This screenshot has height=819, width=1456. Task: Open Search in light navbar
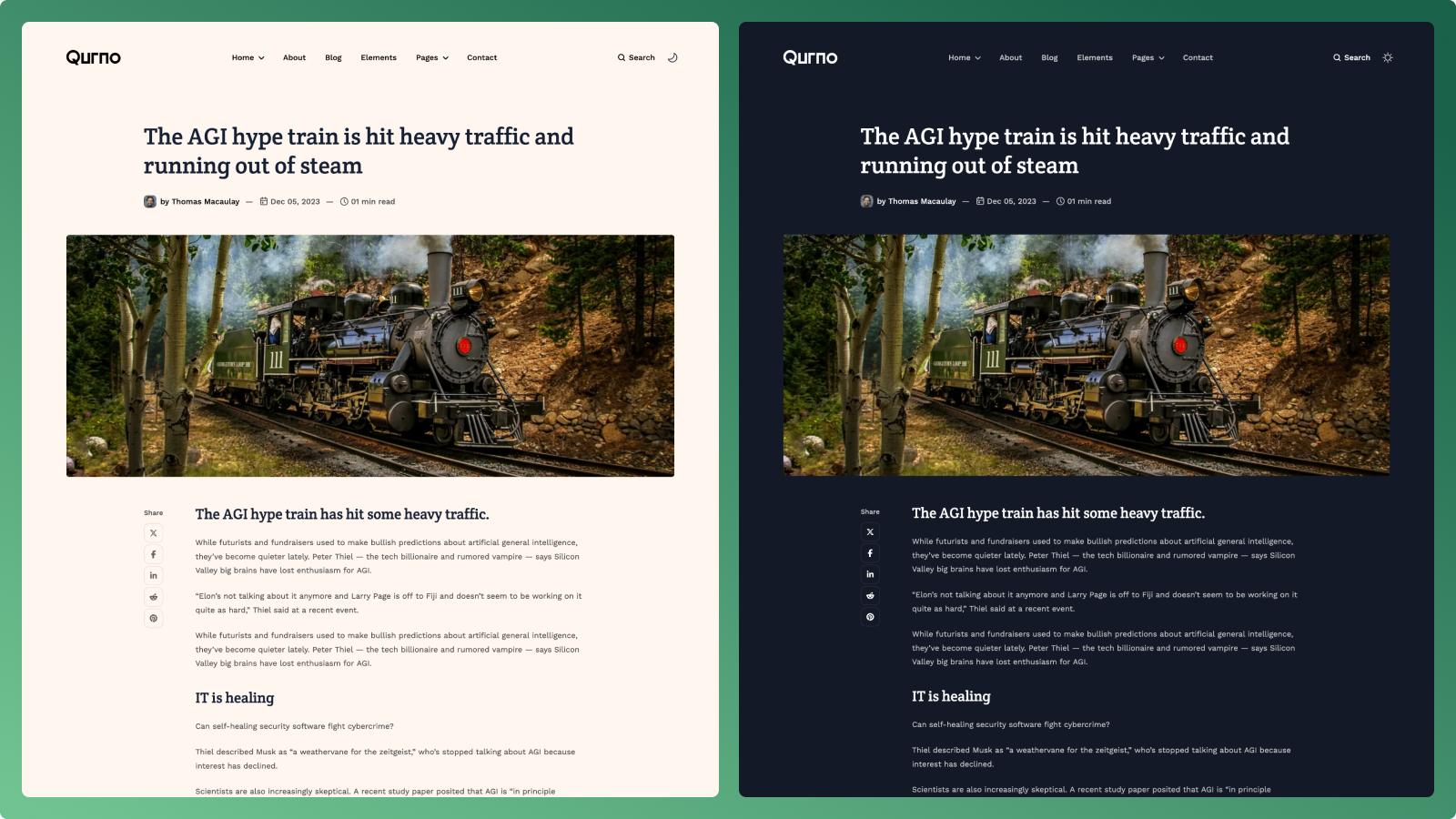(636, 57)
